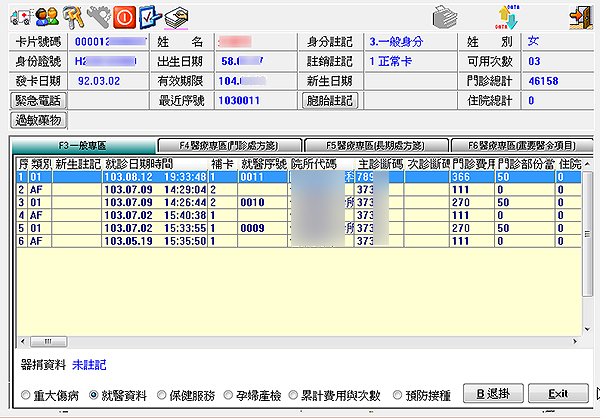Click the keys icon in toolbar
Viewport: 600px width, 418px height.
pos(73,15)
